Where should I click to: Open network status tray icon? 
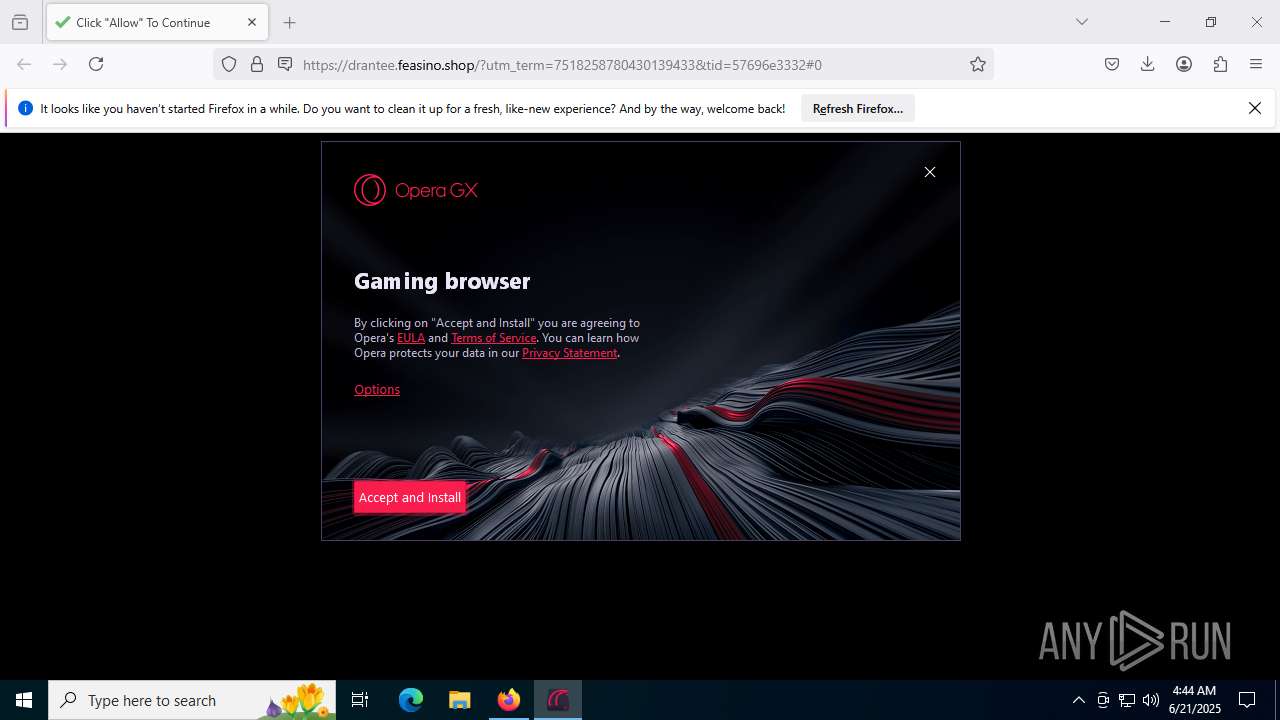(x=1127, y=700)
